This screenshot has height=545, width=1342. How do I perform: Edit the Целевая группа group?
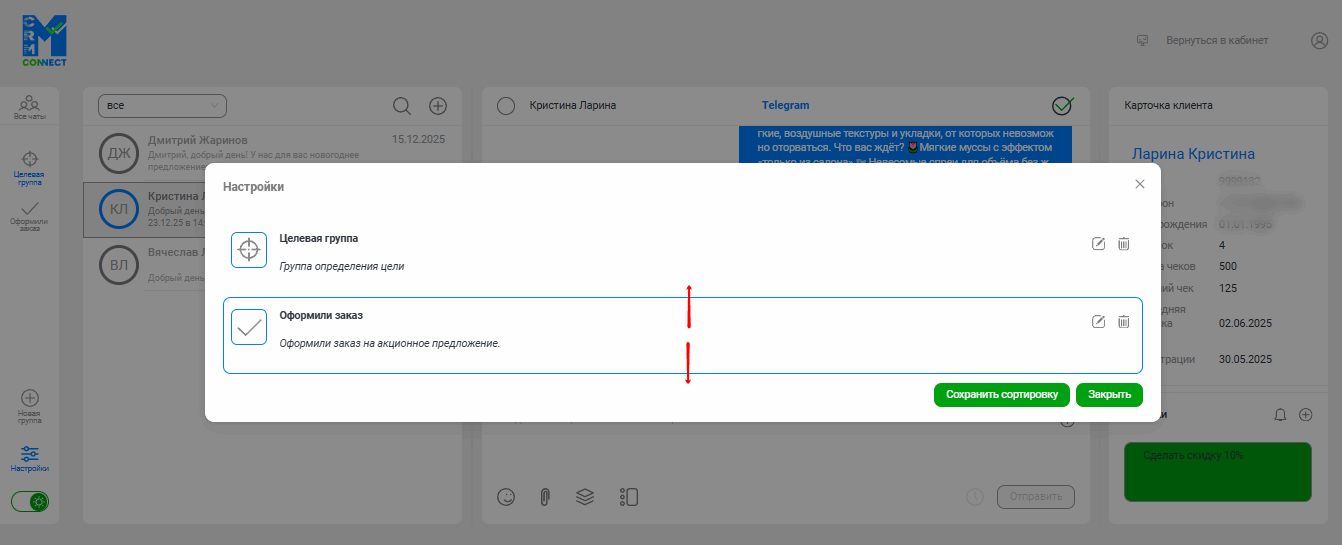(x=1098, y=243)
